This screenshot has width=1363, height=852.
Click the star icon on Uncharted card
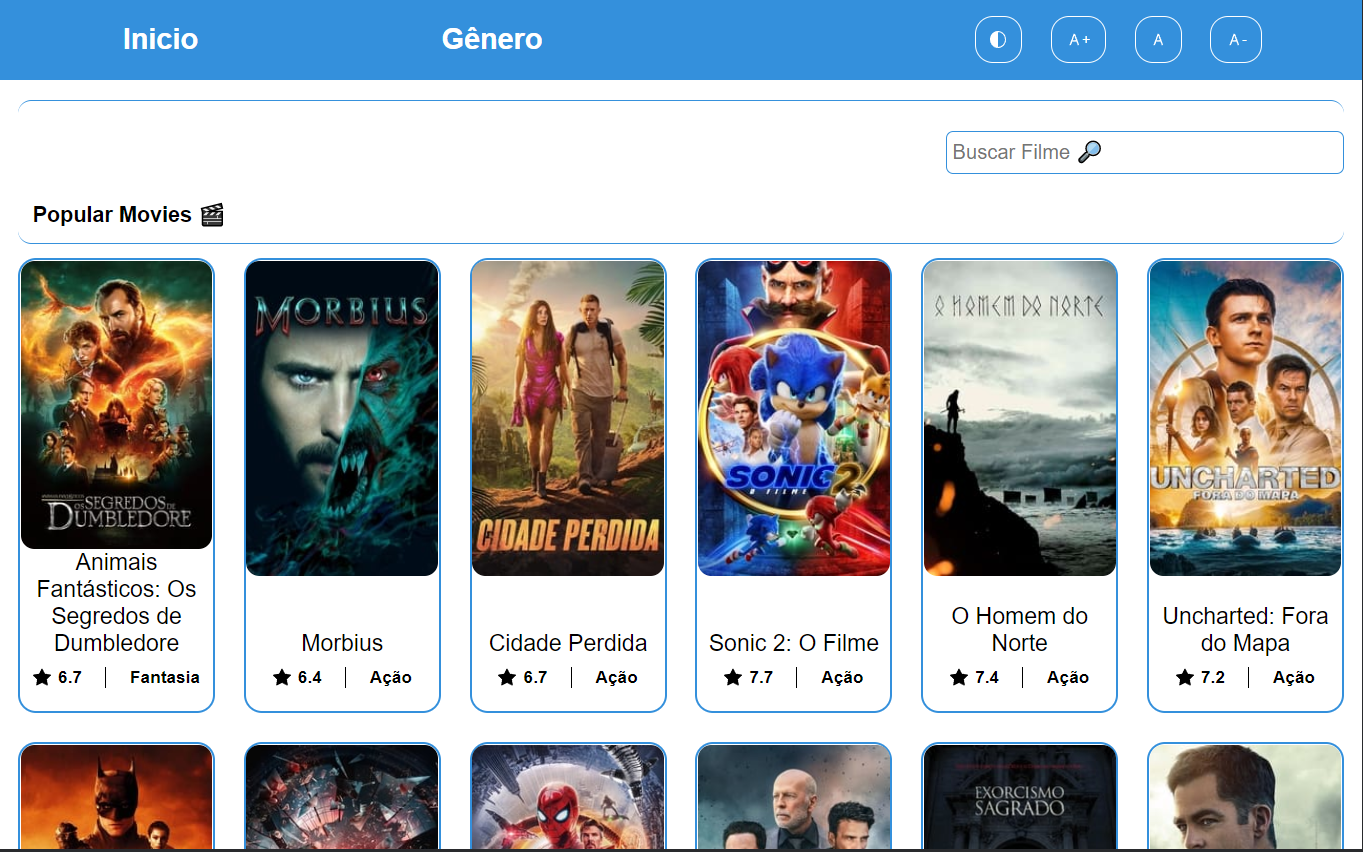coord(1185,677)
